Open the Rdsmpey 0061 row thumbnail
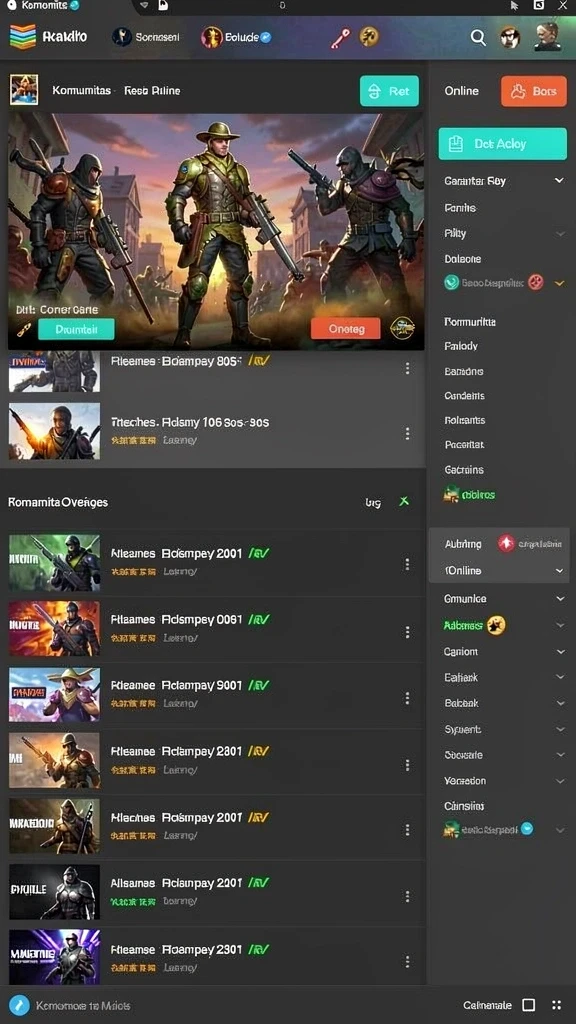576x1024 pixels. (x=55, y=629)
